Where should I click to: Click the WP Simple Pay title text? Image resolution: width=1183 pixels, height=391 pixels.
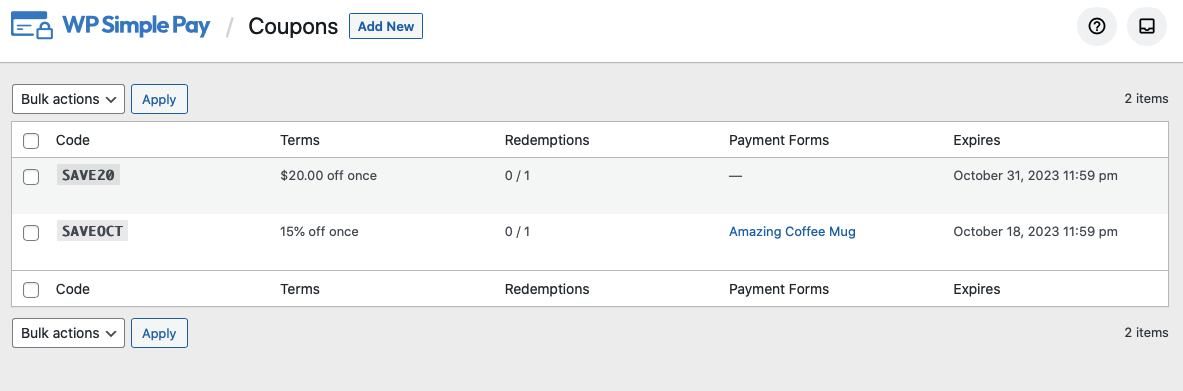click(x=136, y=26)
